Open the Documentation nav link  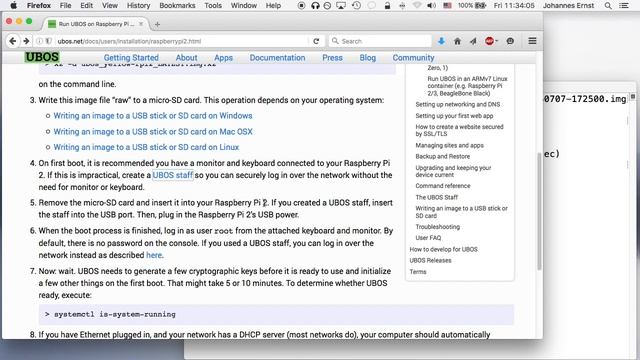(278, 58)
